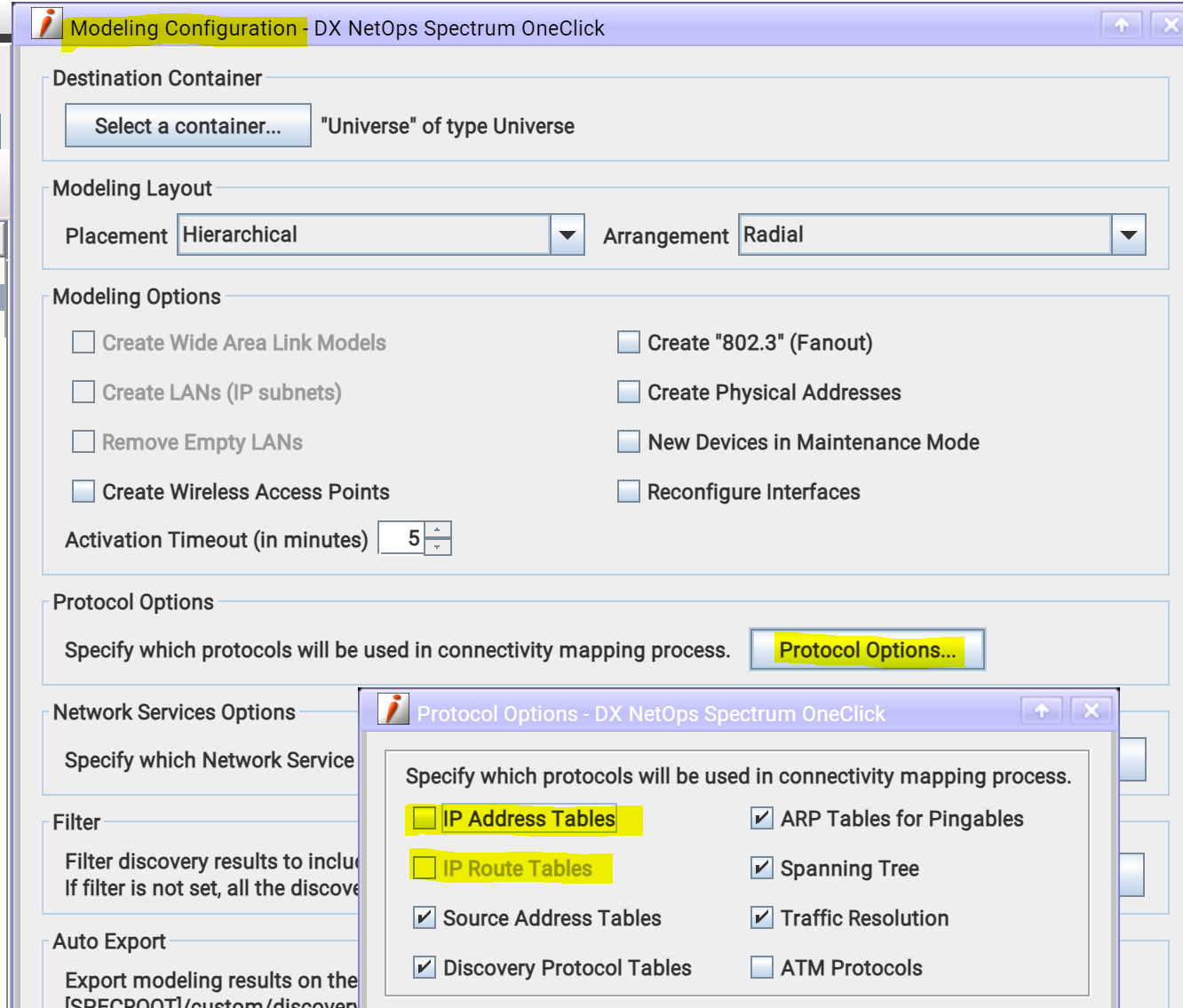
Task: Open the Protocol Options button
Action: [868, 650]
